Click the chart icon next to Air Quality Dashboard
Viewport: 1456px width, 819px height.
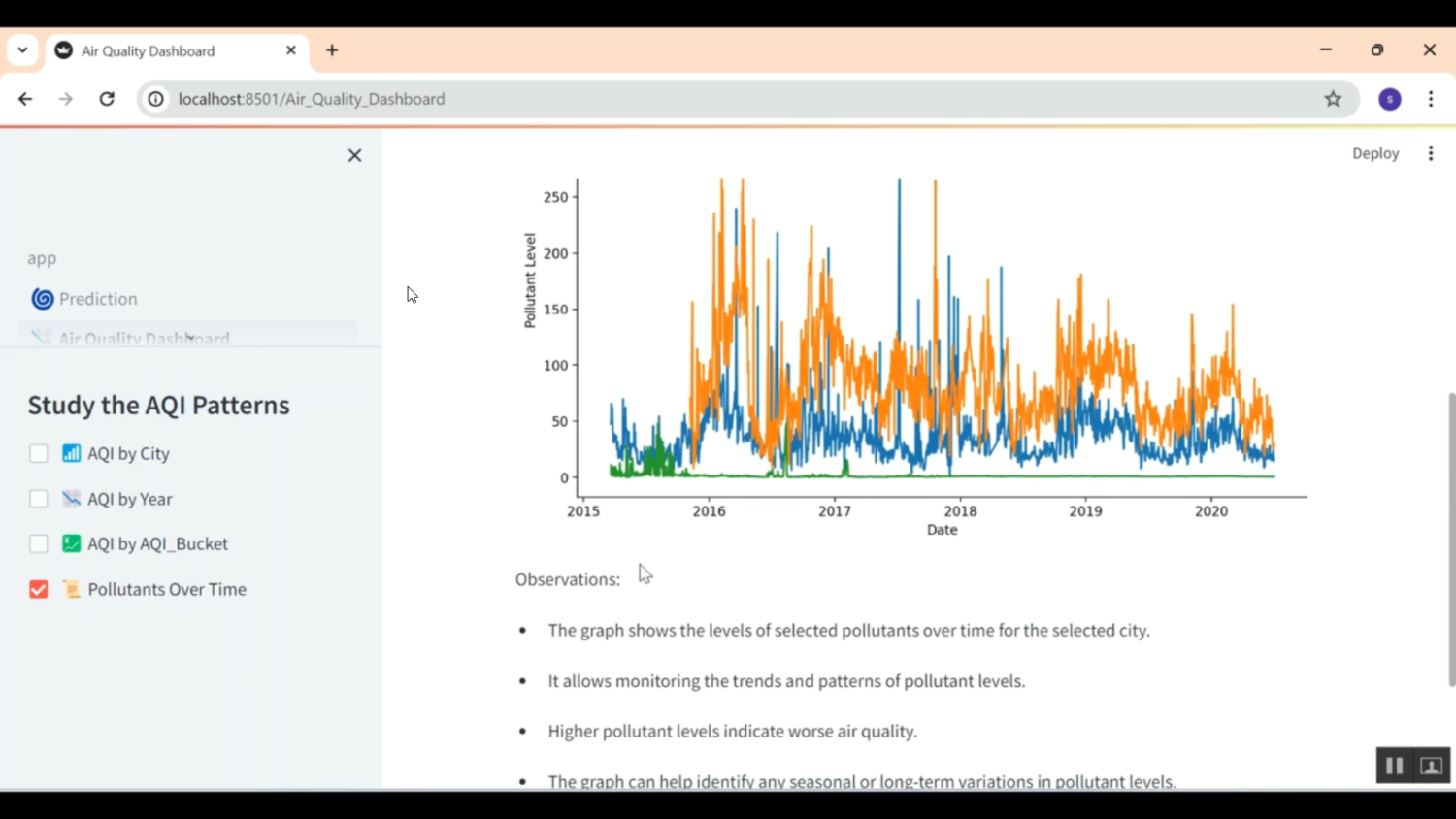coord(42,338)
